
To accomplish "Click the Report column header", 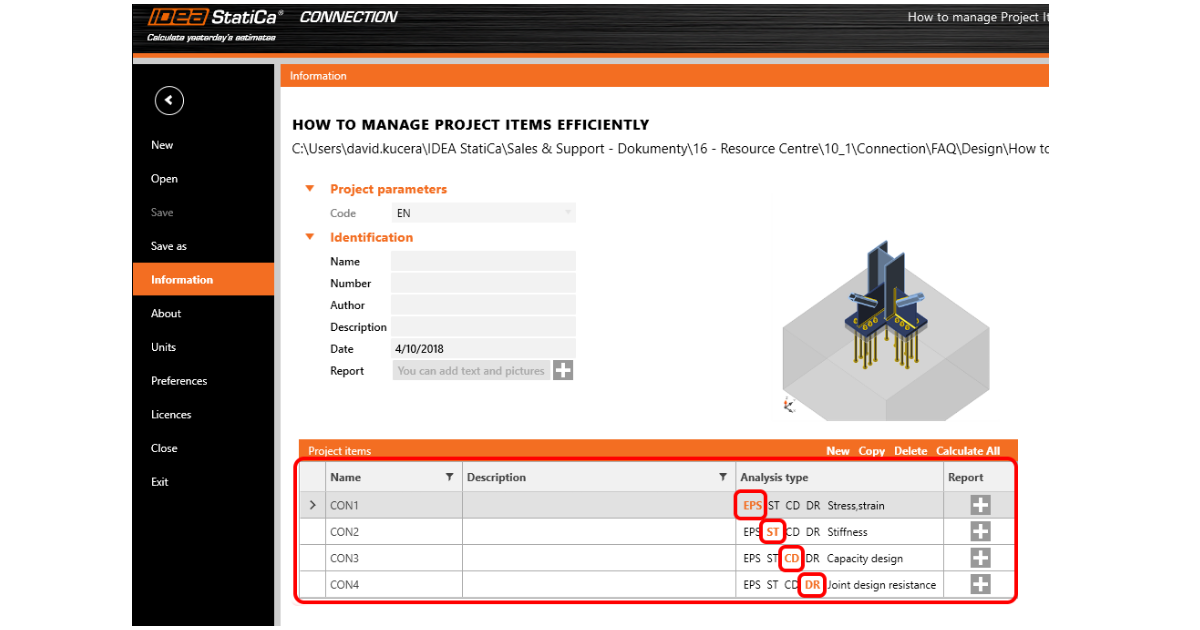I will point(979,477).
